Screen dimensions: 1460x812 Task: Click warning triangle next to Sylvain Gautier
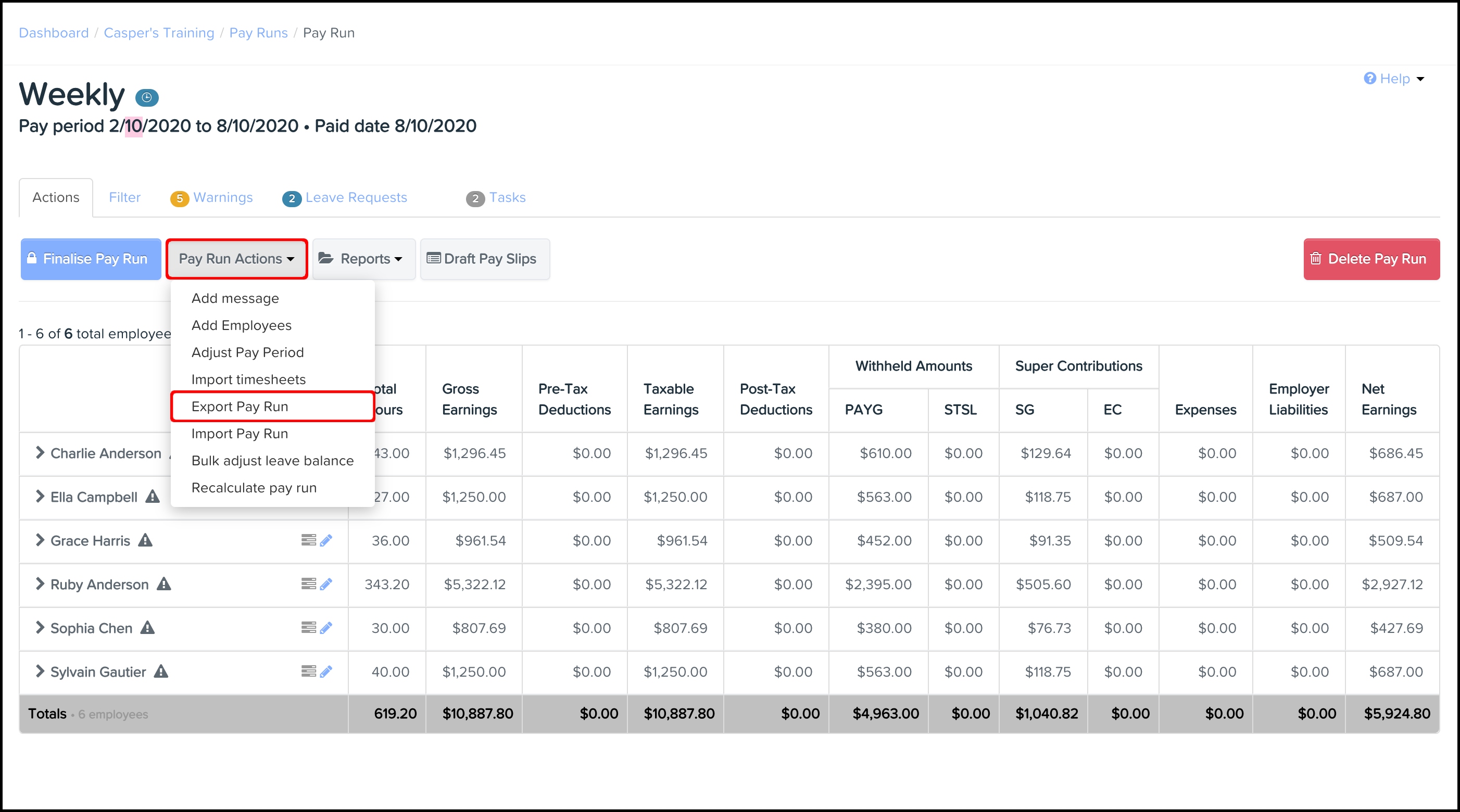[161, 671]
